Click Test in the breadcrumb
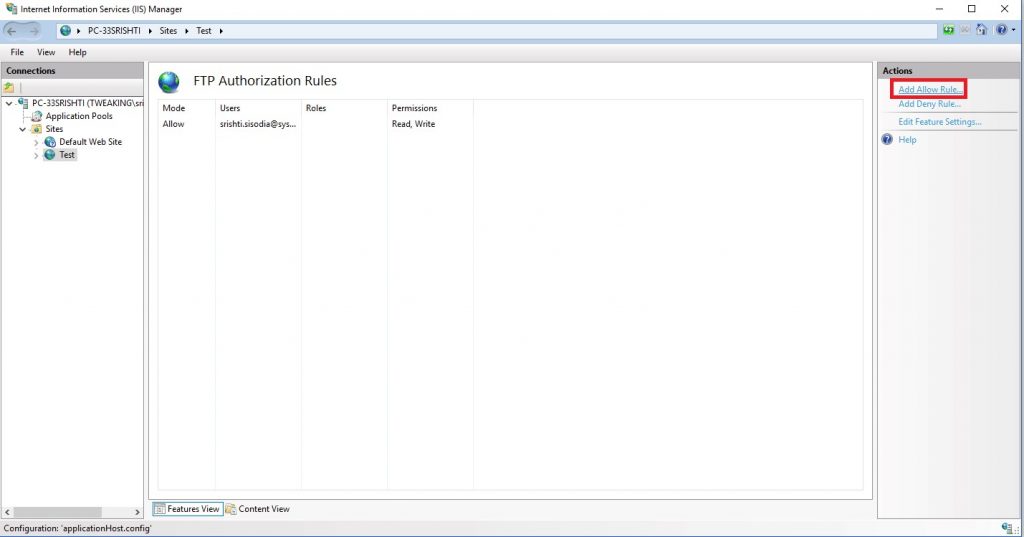Screen dimensions: 1024x537 point(204,31)
